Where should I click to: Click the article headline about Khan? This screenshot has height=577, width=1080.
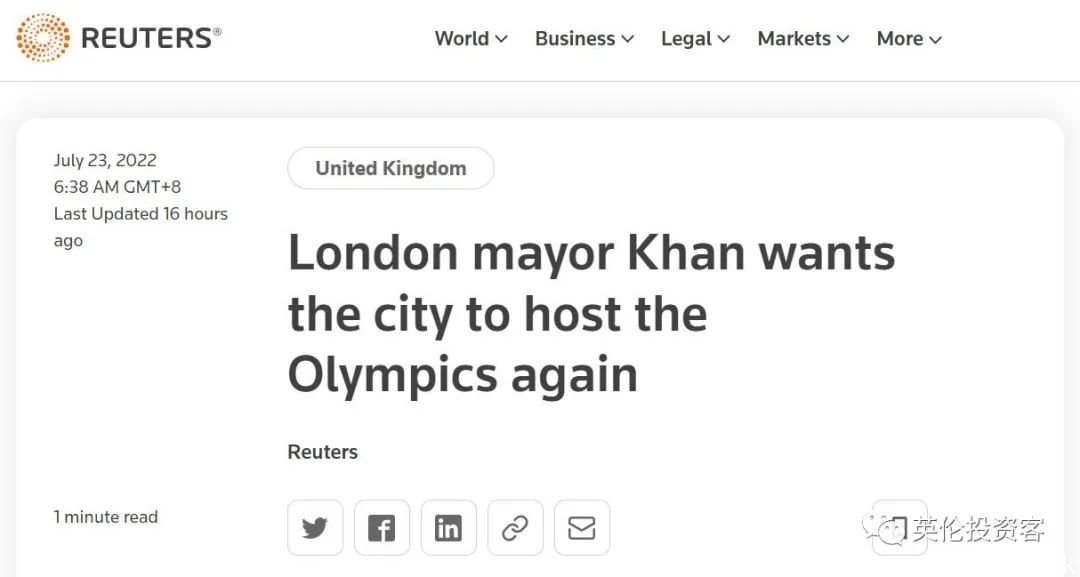click(x=591, y=313)
